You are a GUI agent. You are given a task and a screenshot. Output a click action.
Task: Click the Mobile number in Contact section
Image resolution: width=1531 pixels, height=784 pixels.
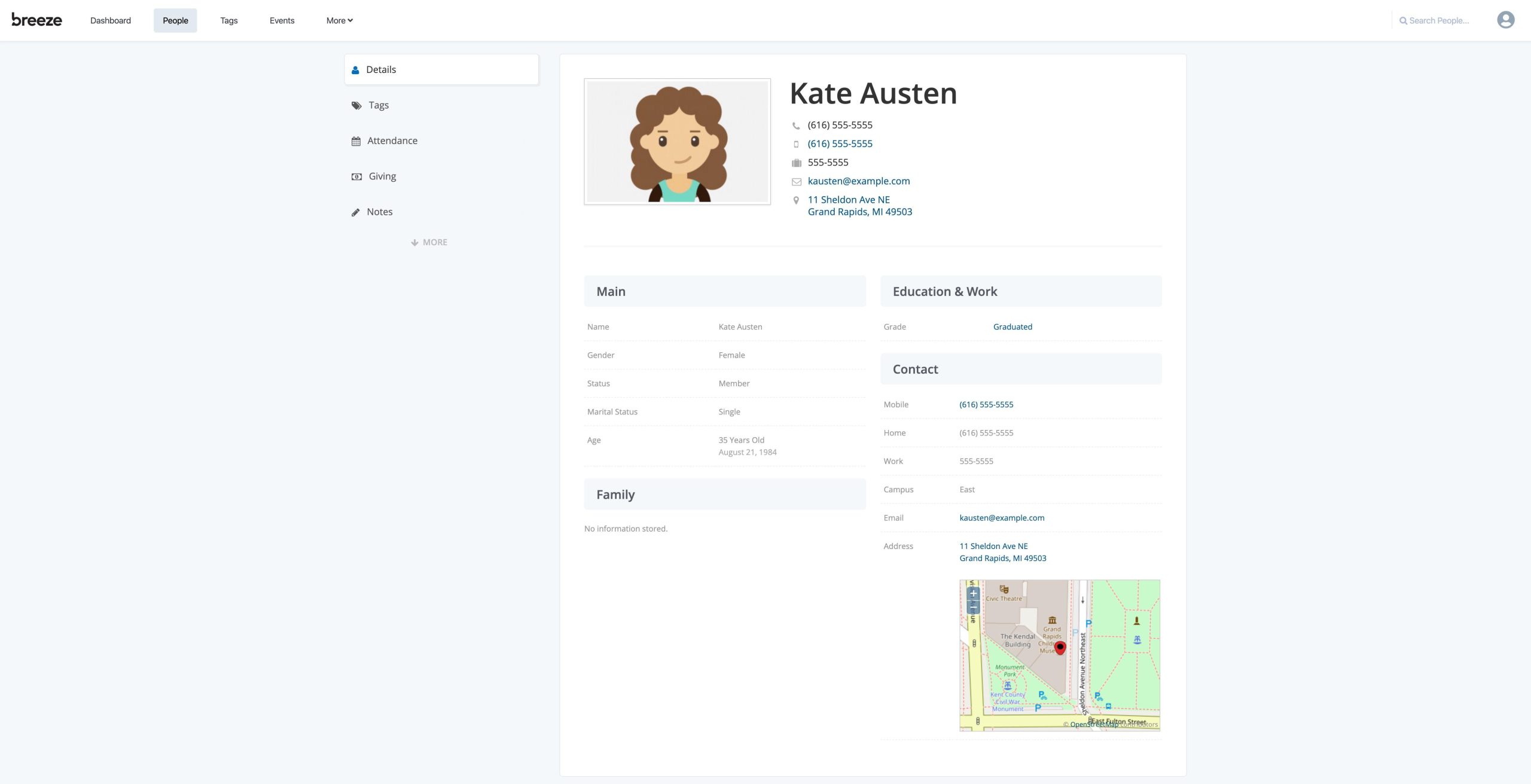click(986, 404)
